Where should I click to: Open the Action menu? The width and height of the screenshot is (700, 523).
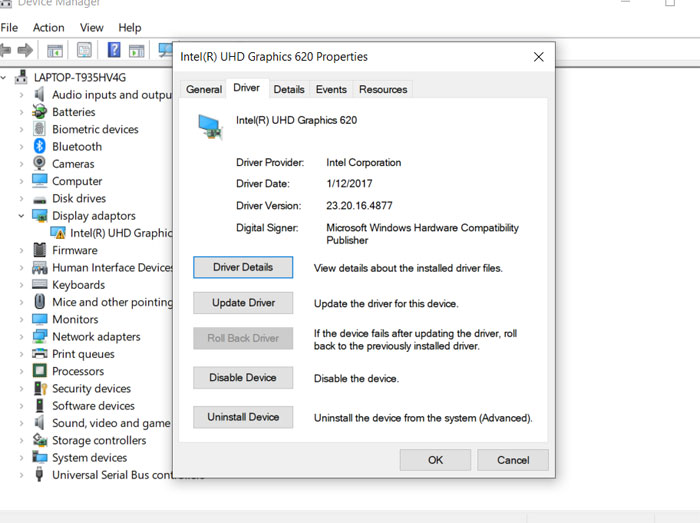tap(48, 28)
